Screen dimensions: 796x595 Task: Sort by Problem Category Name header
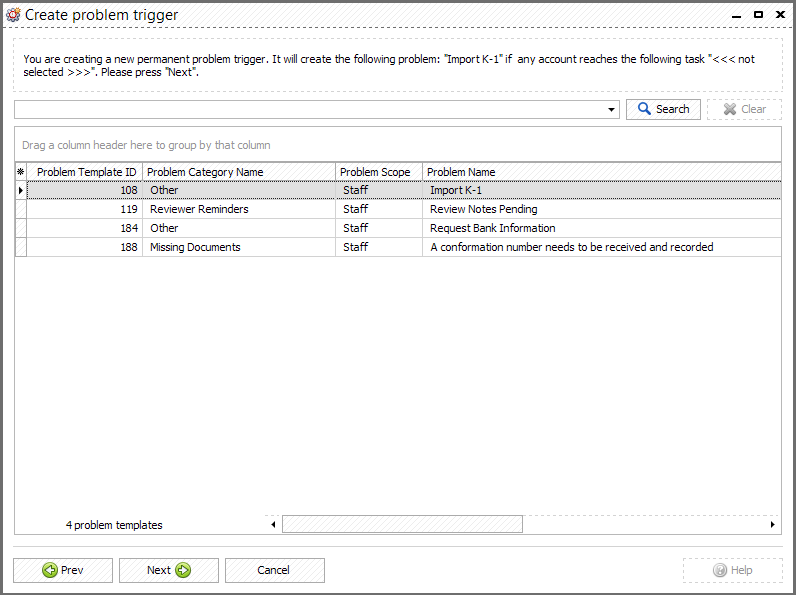coord(239,172)
